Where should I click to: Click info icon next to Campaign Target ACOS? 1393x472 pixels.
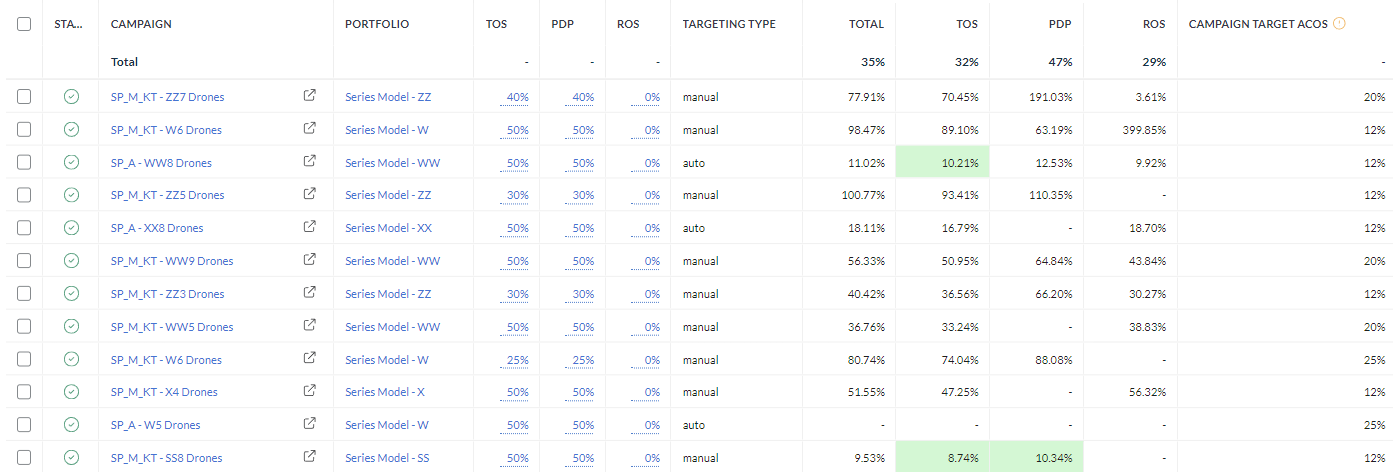click(x=1340, y=24)
